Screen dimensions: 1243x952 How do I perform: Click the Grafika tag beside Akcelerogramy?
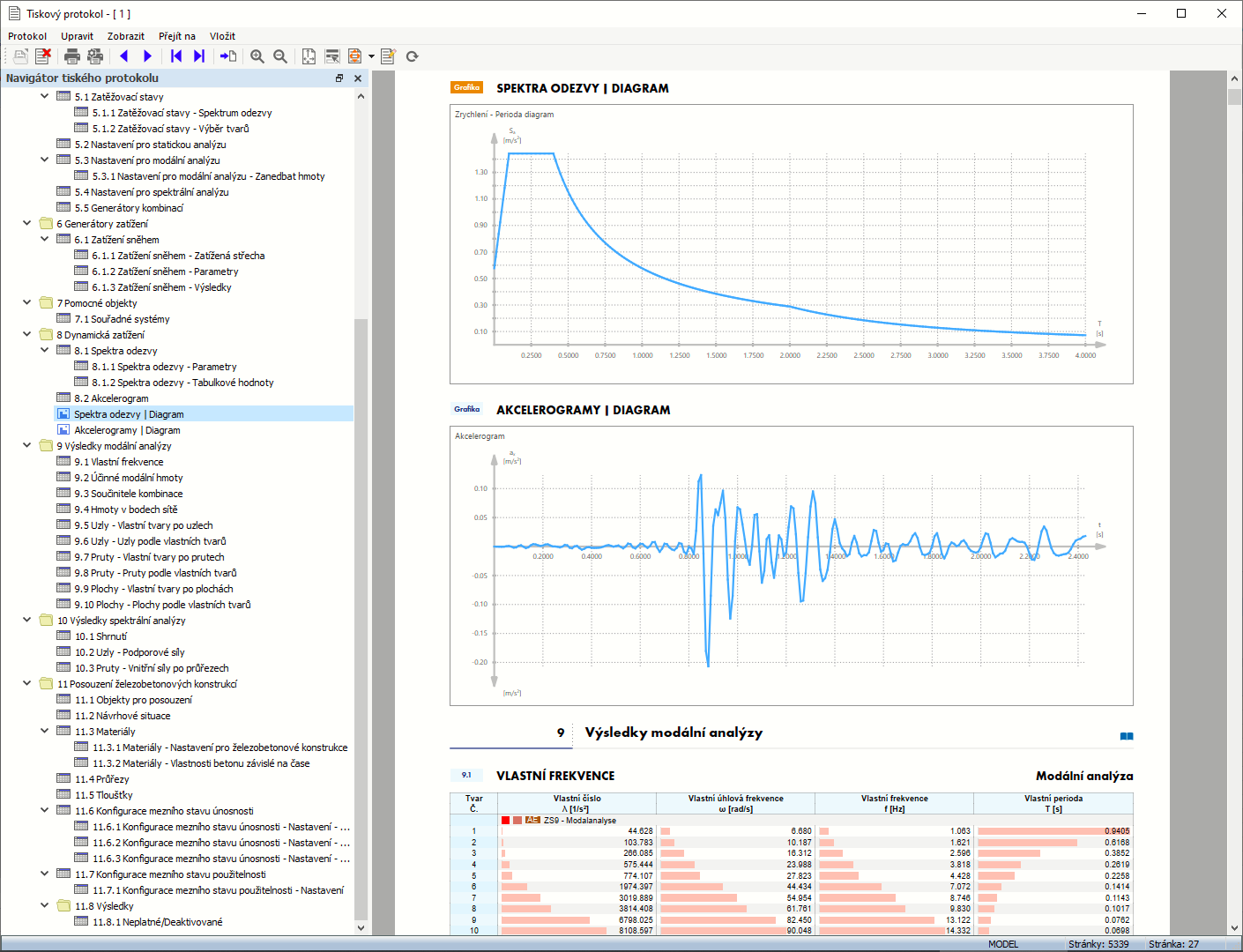pos(467,409)
